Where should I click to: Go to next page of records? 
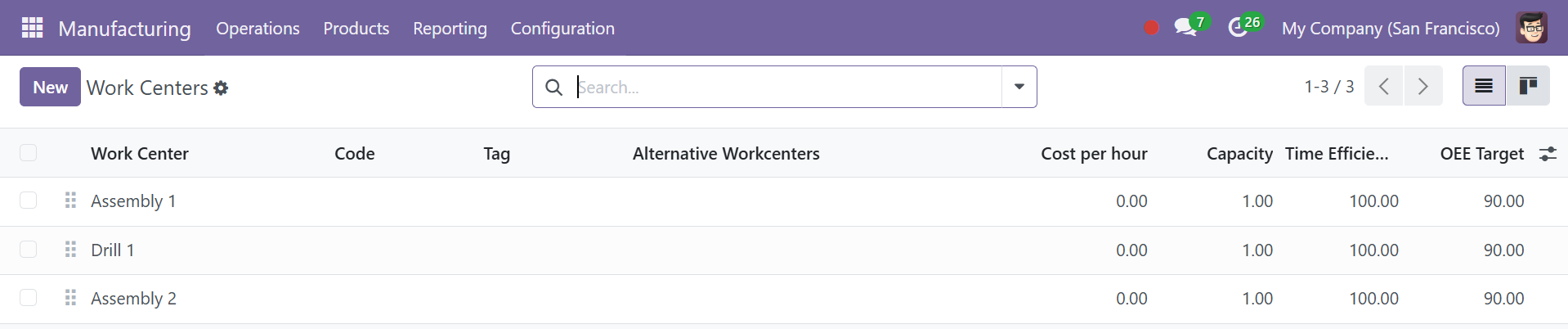point(1423,86)
